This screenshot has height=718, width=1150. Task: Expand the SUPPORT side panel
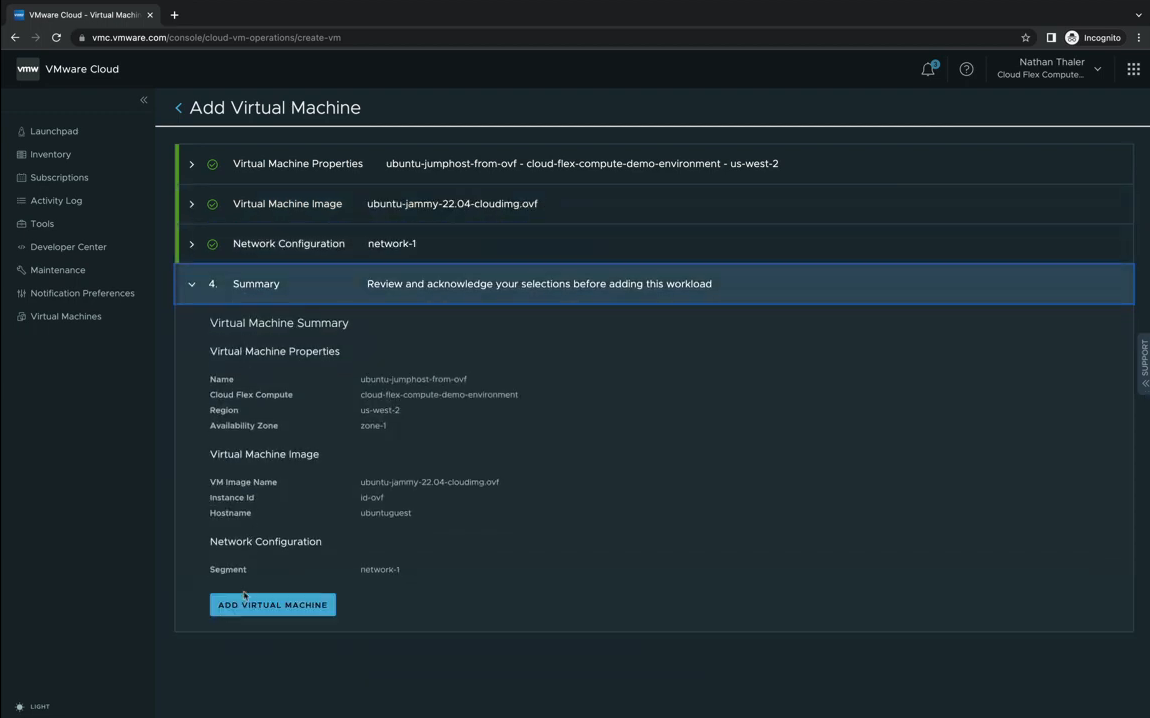[1144, 364]
